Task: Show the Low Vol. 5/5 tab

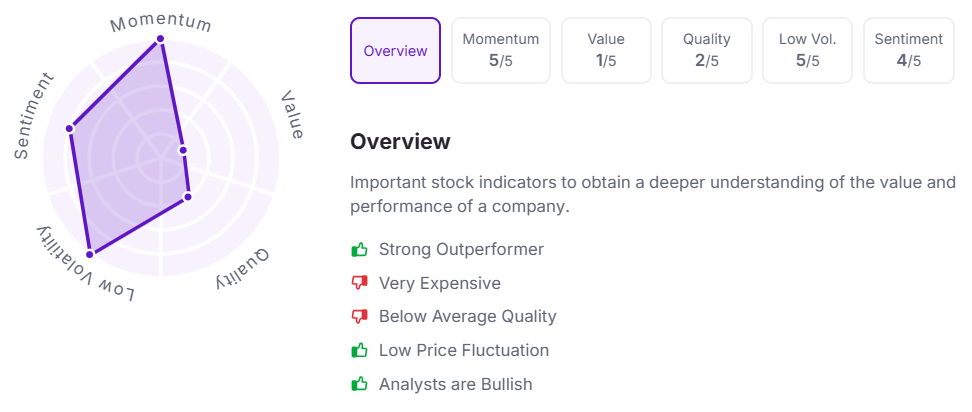Action: (807, 51)
